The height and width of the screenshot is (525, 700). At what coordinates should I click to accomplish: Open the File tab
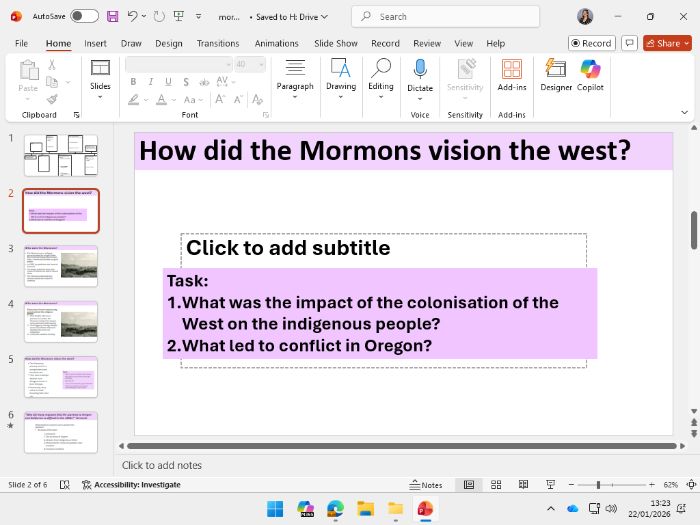[21, 43]
